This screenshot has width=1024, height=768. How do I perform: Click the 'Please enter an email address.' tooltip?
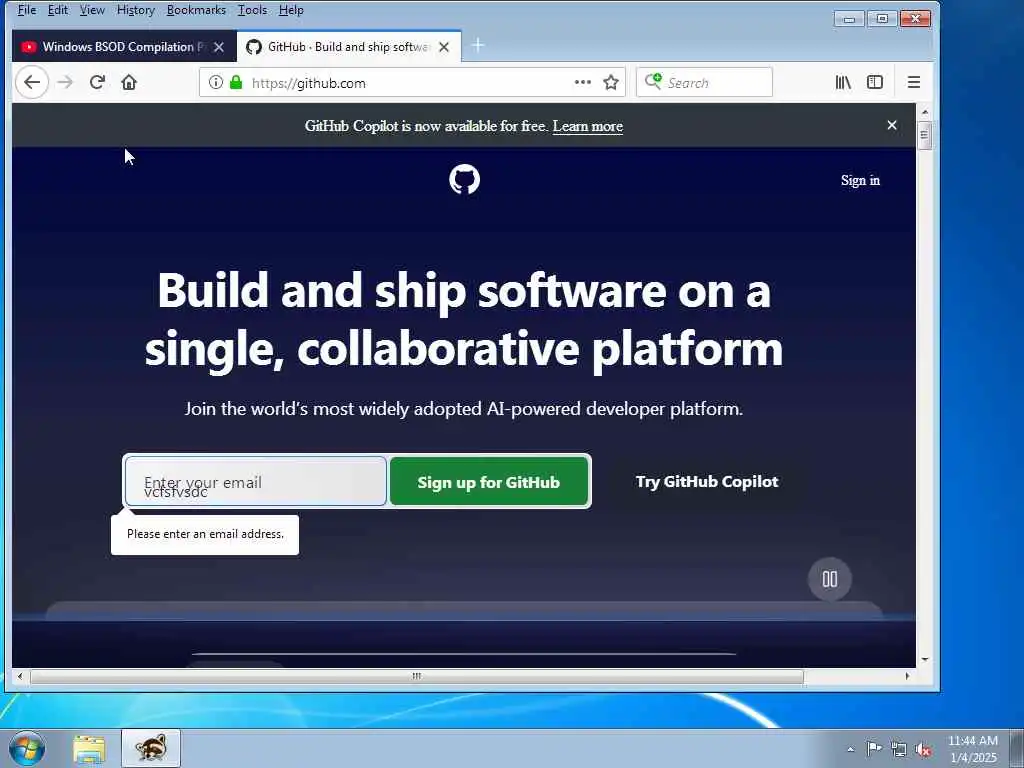205,534
